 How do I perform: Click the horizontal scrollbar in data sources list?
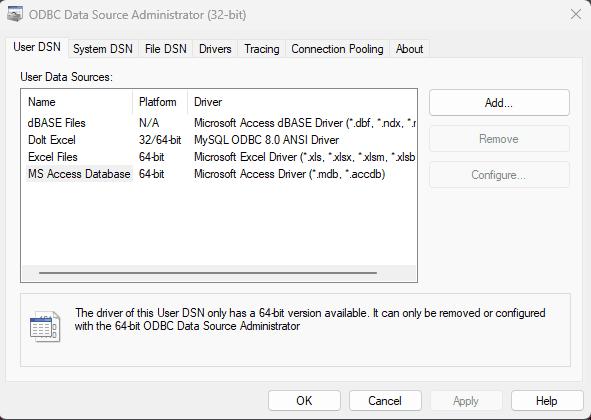(x=208, y=273)
